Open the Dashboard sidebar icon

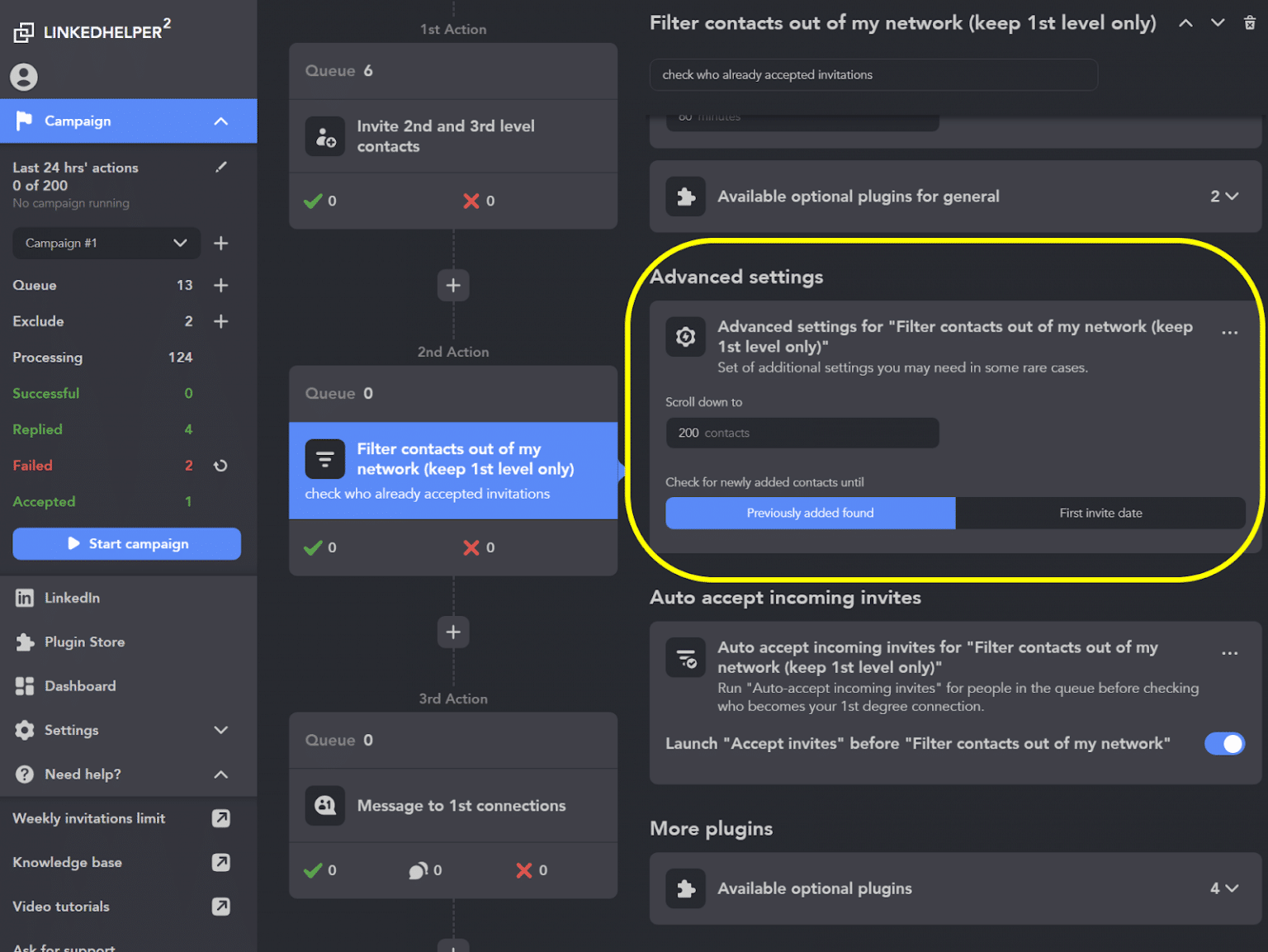(24, 685)
